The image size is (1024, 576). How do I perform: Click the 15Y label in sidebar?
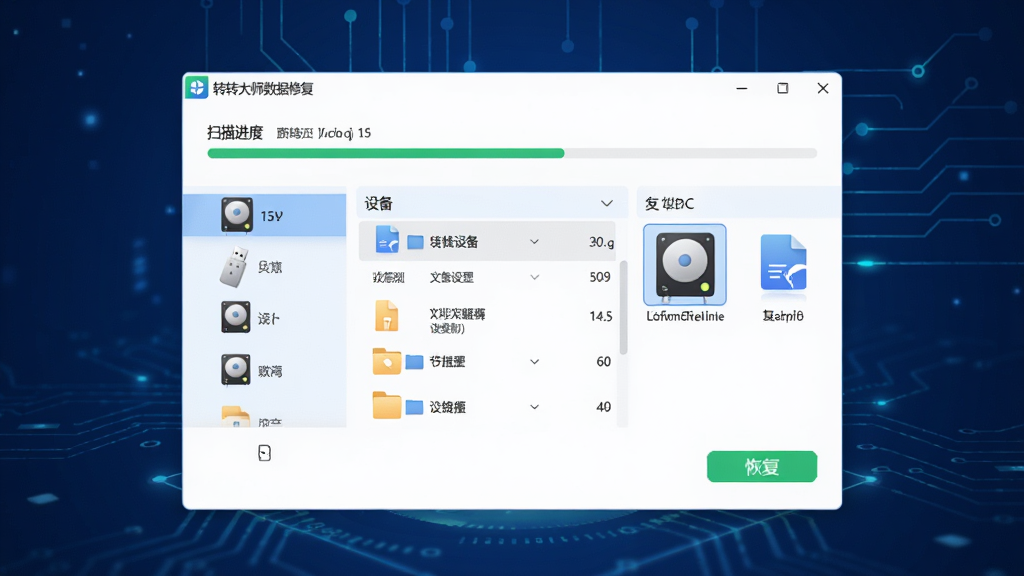(x=271, y=216)
